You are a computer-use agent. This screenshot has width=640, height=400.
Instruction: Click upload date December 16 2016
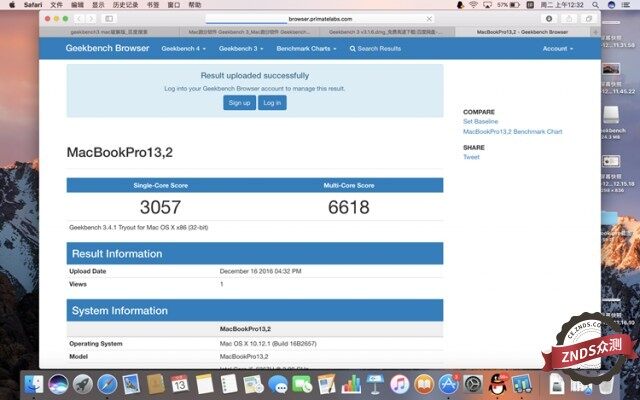coord(260,271)
